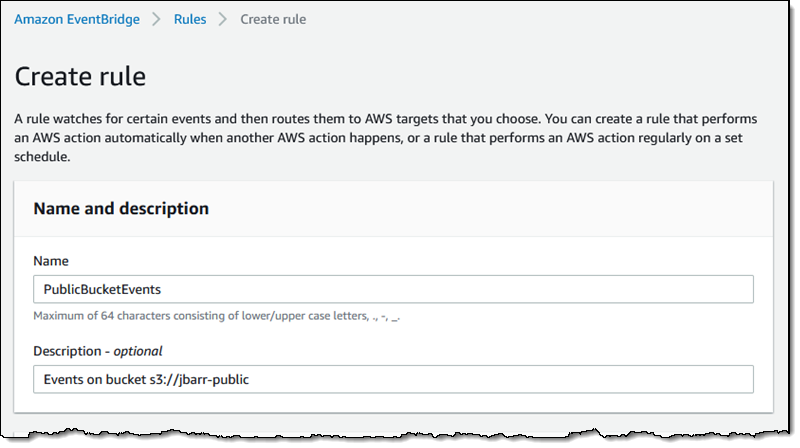The height and width of the screenshot is (448, 800).
Task: Click the "Create rule" breadcrumb item
Action: pyautogui.click(x=273, y=19)
